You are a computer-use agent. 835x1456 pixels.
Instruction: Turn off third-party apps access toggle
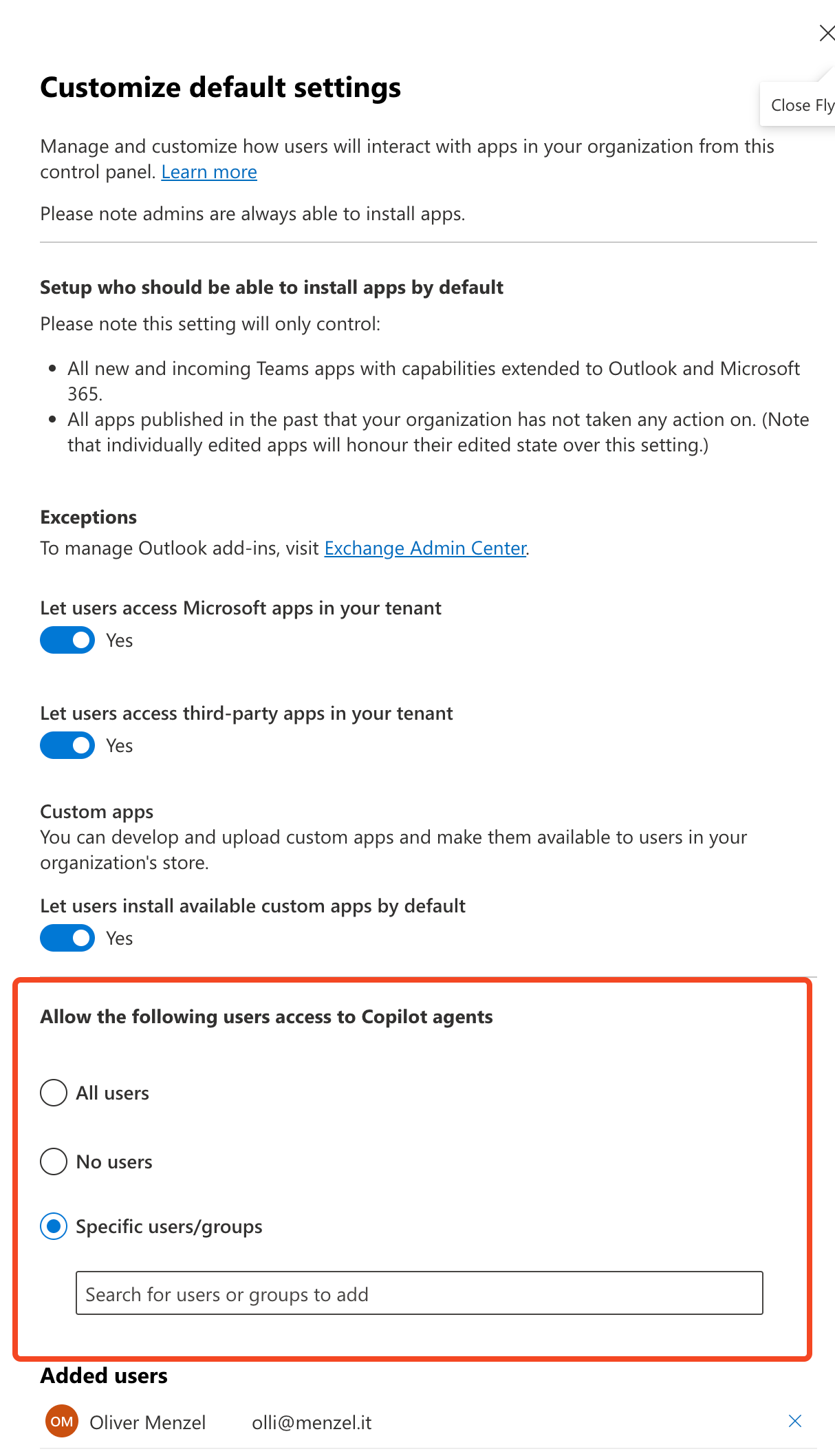click(x=67, y=745)
